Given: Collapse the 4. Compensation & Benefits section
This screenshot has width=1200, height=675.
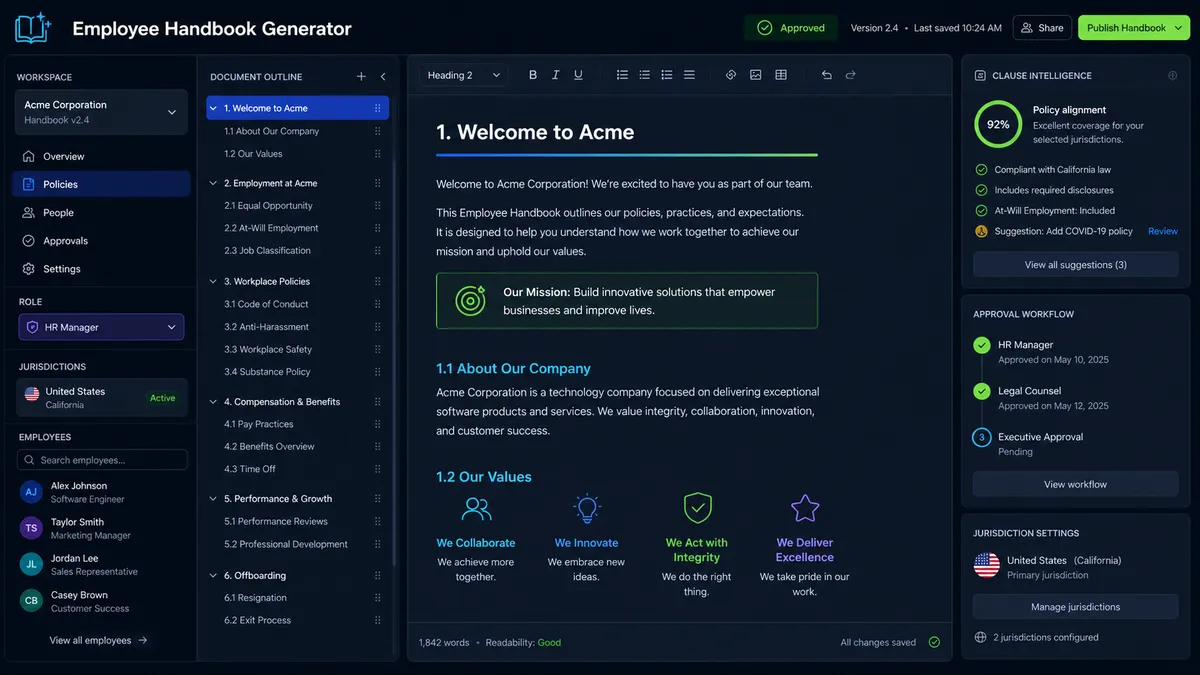Looking at the screenshot, I should (x=213, y=402).
